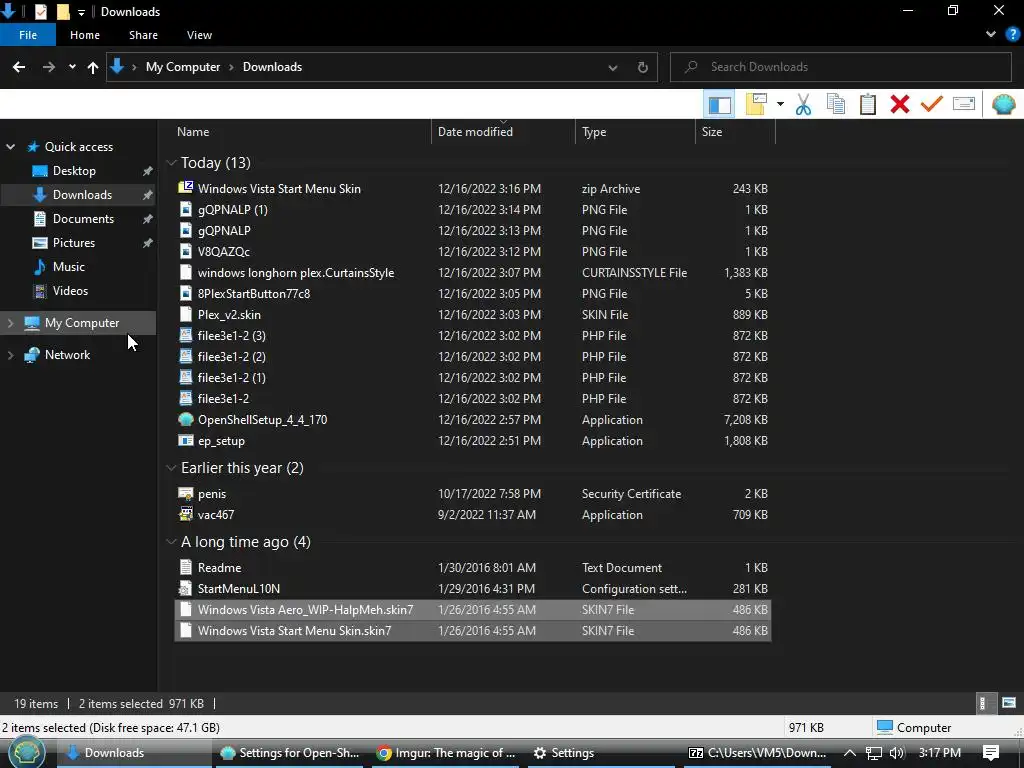Select Pictures in the navigation pane
This screenshot has width=1024, height=768.
[x=74, y=243]
